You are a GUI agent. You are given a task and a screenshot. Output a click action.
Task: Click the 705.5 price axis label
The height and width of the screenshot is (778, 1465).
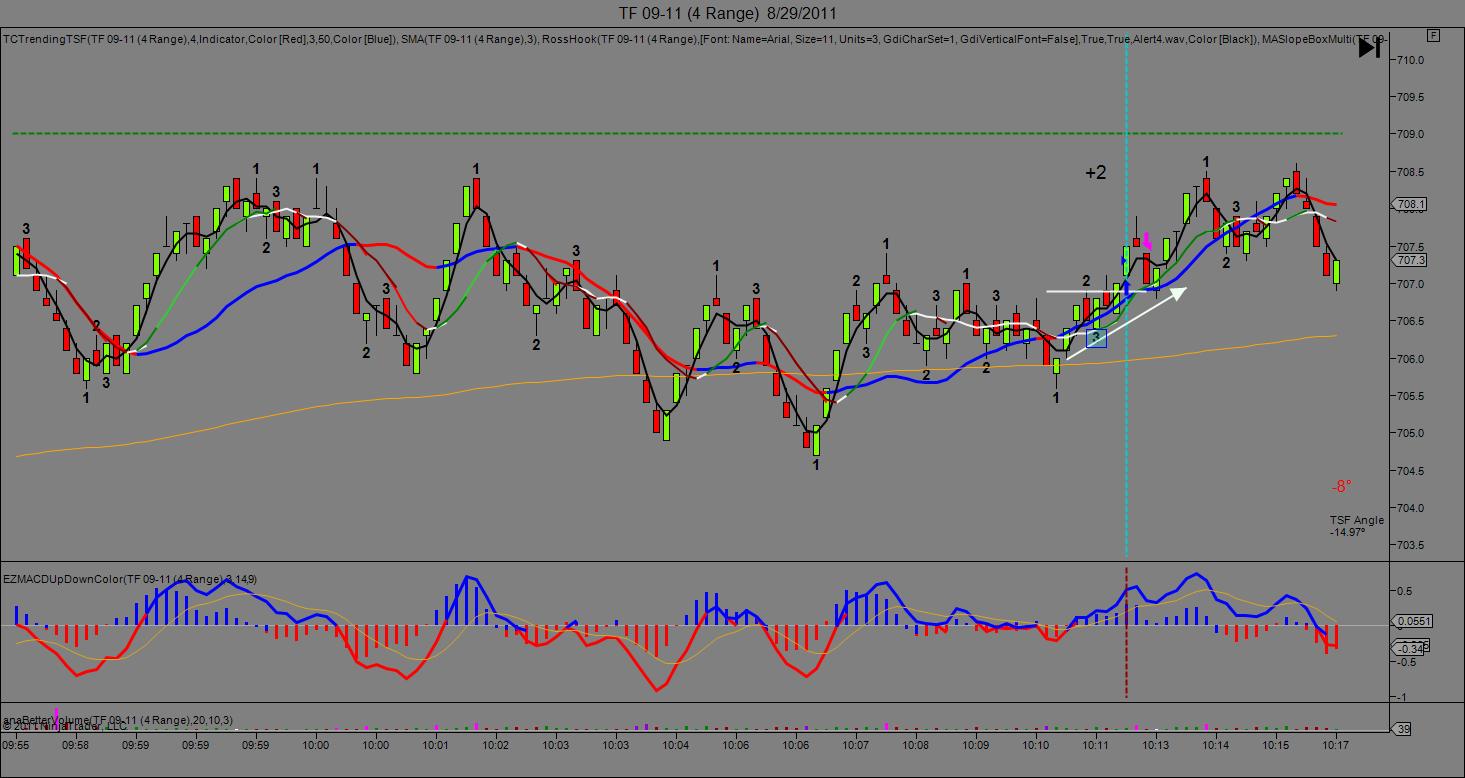1410,396
